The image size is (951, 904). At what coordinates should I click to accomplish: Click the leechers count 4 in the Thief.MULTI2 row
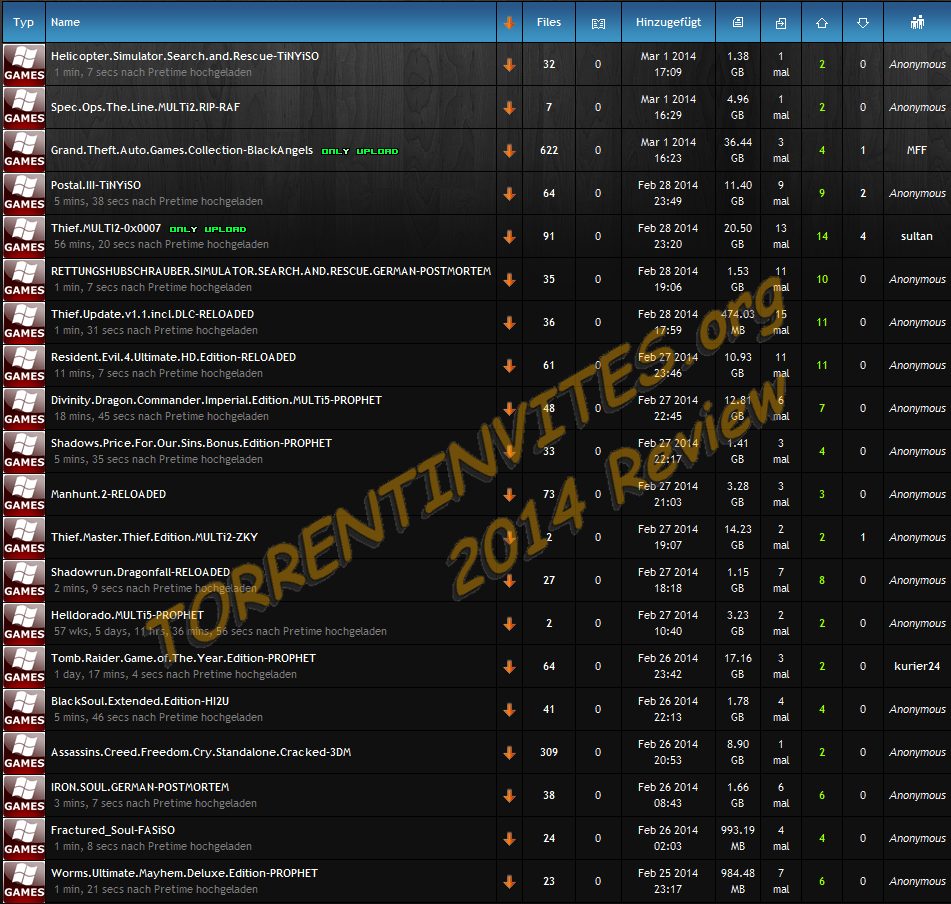click(863, 236)
